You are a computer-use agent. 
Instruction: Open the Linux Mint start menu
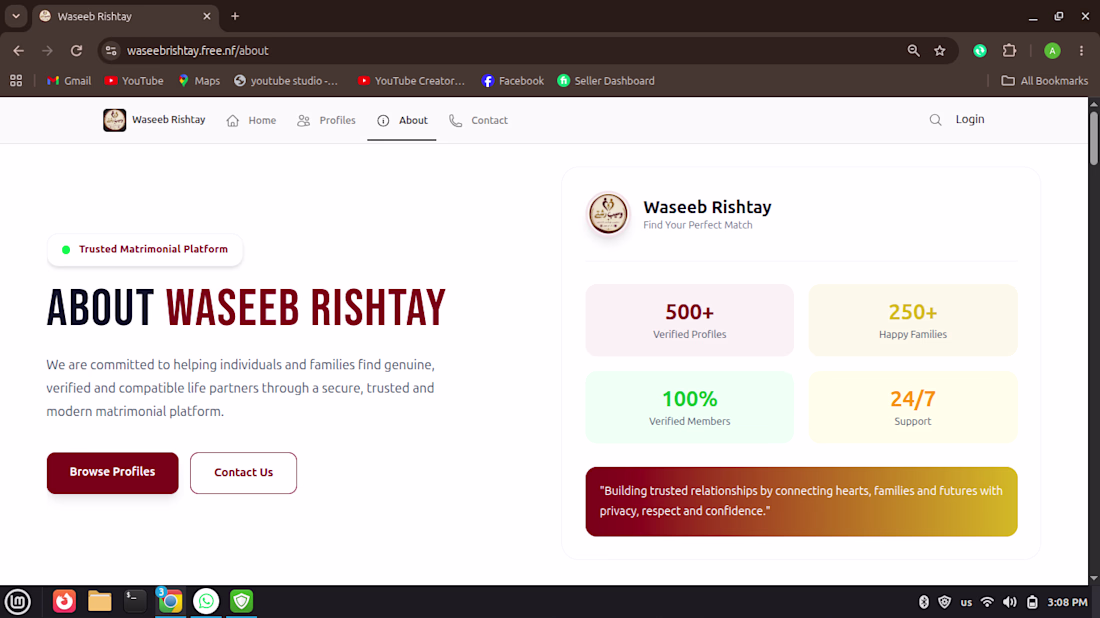pyautogui.click(x=18, y=601)
